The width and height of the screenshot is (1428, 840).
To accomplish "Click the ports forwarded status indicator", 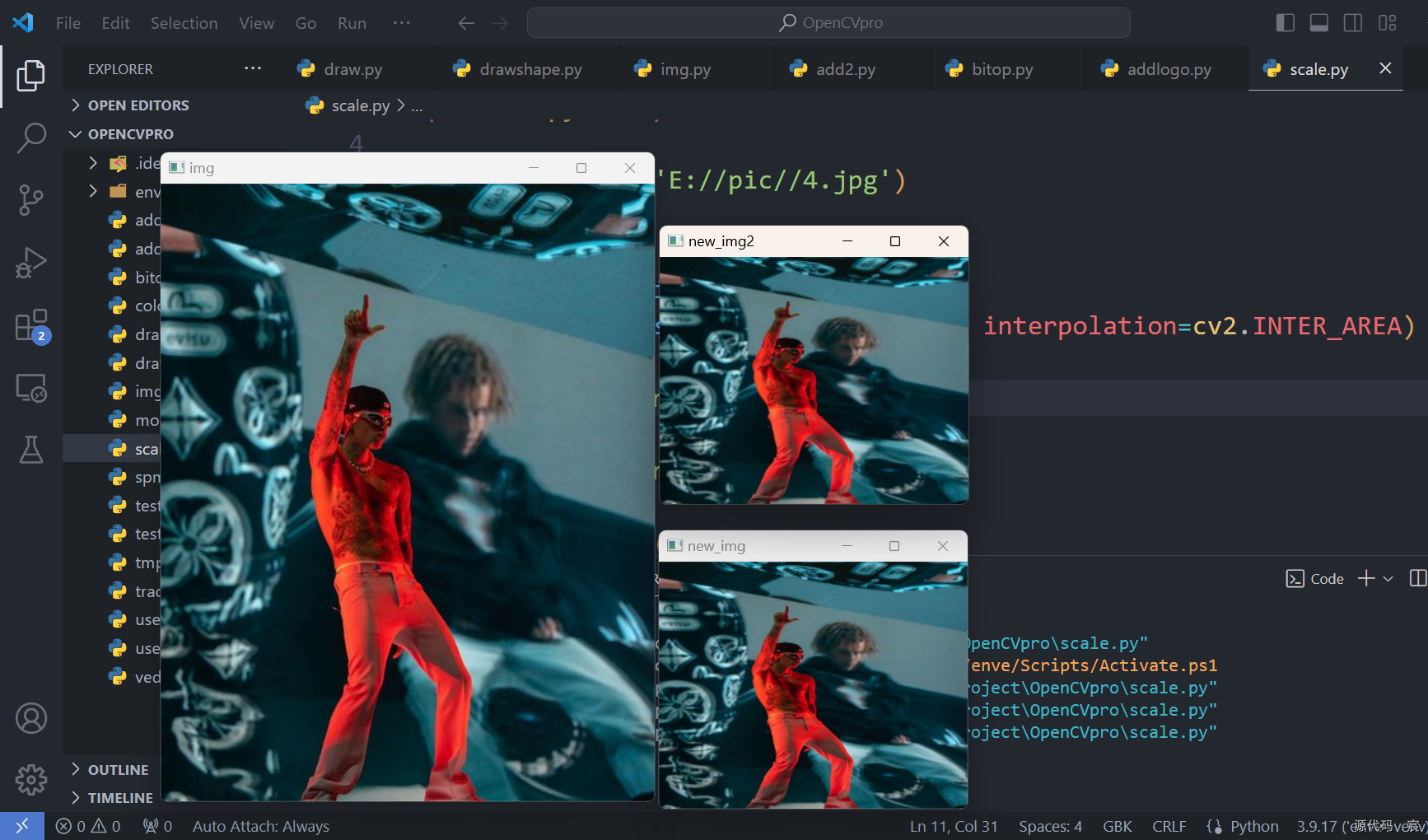I will (157, 826).
